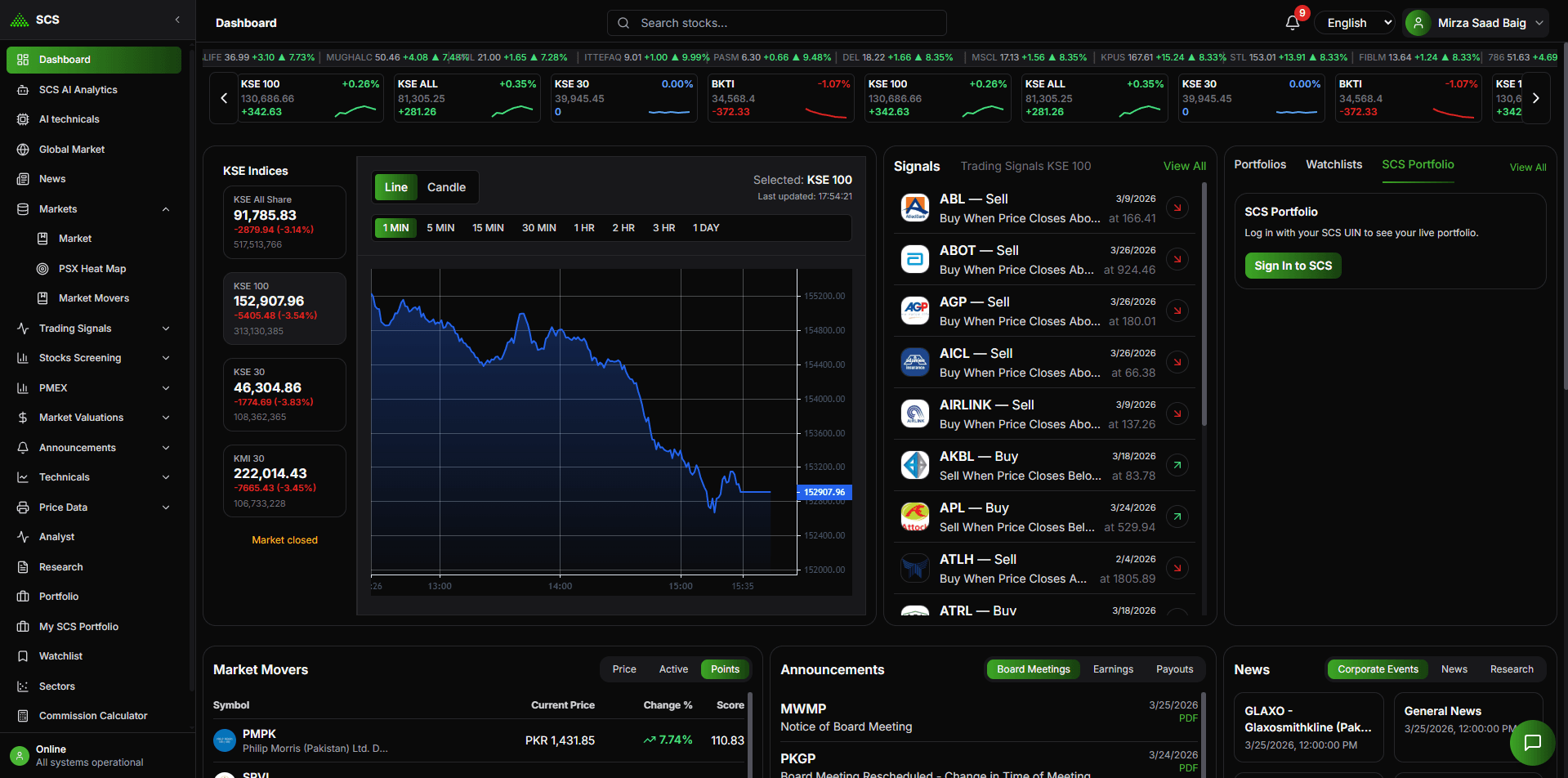The height and width of the screenshot is (778, 1568).
Task: Open Mirza Saad Baig user menu
Action: 1476,23
